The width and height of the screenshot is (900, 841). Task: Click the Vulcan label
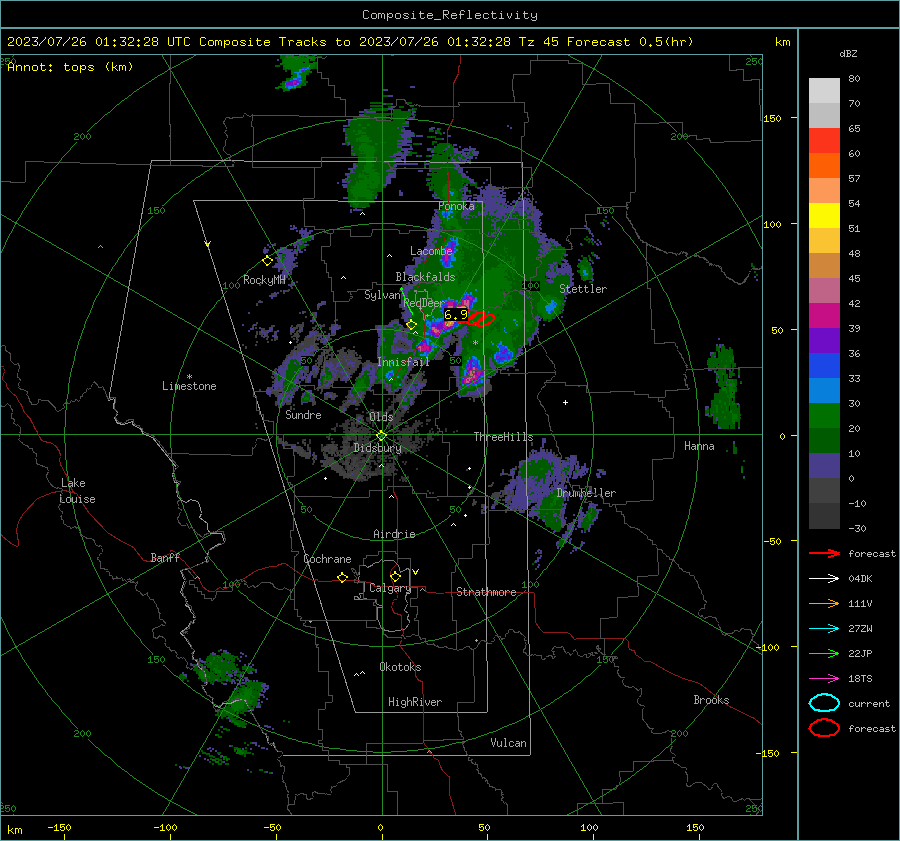(x=508, y=743)
